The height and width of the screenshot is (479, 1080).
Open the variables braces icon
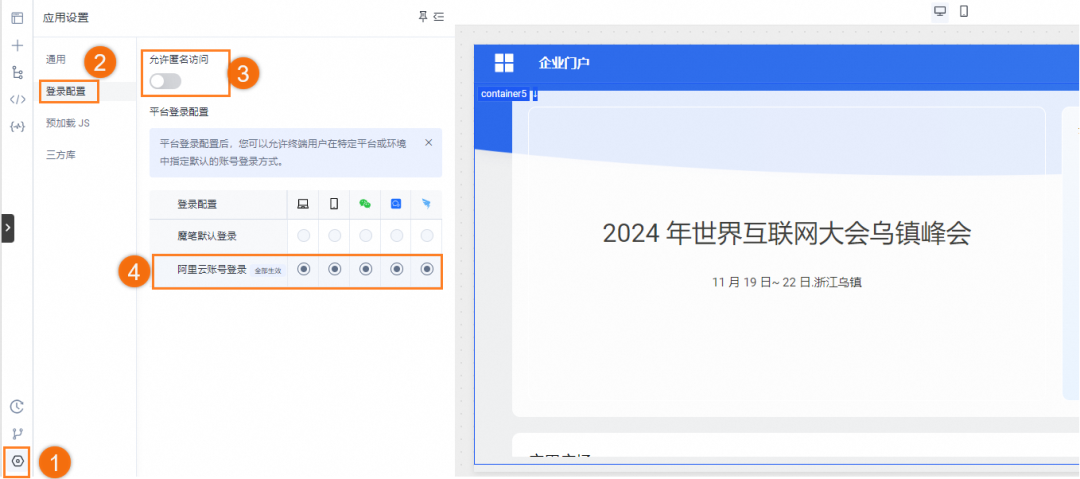(x=17, y=126)
